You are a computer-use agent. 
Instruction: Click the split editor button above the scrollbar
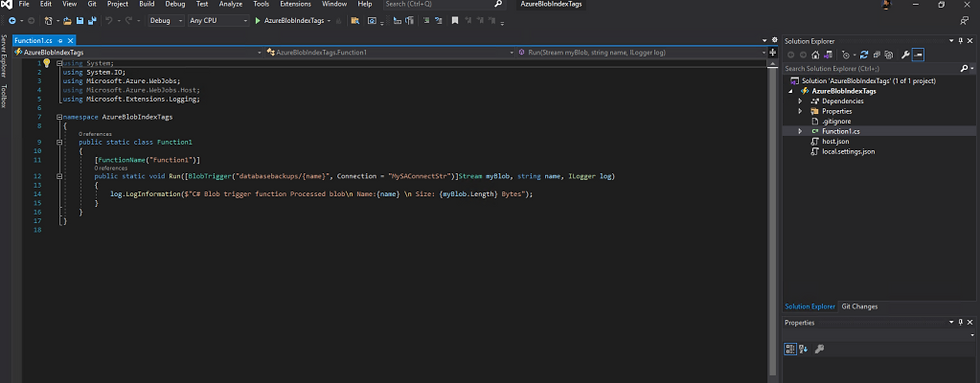click(772, 52)
